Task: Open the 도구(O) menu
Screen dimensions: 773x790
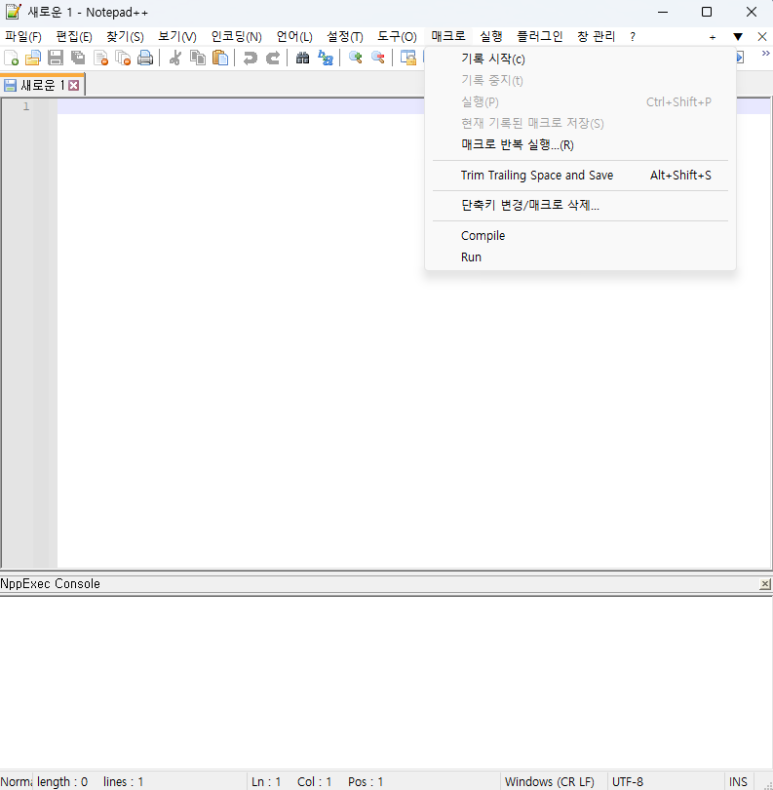Action: tap(397, 37)
